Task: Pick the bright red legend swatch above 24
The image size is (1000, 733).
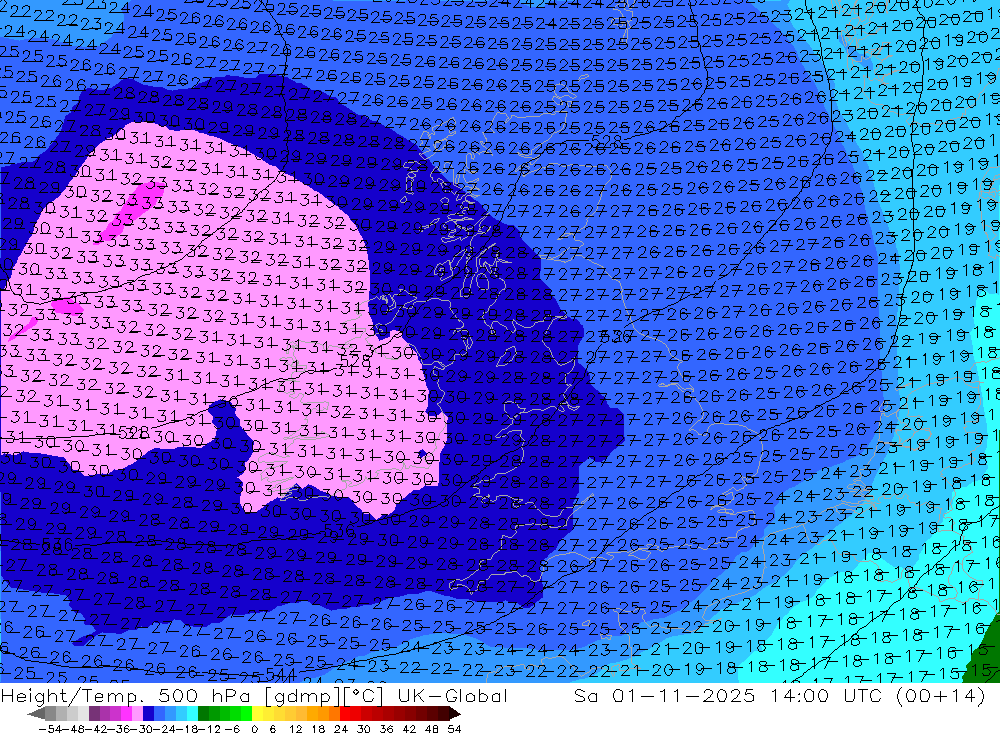Action: pos(345,714)
